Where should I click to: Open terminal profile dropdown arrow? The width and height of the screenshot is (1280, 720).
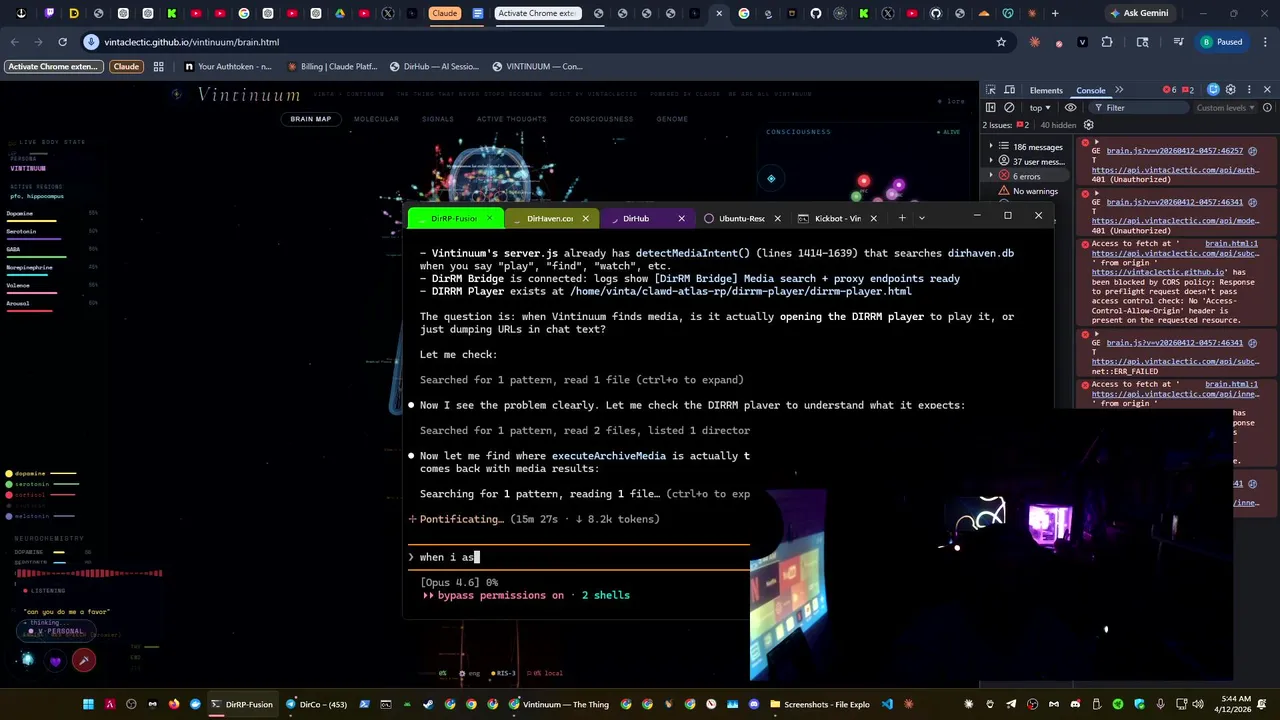921,218
